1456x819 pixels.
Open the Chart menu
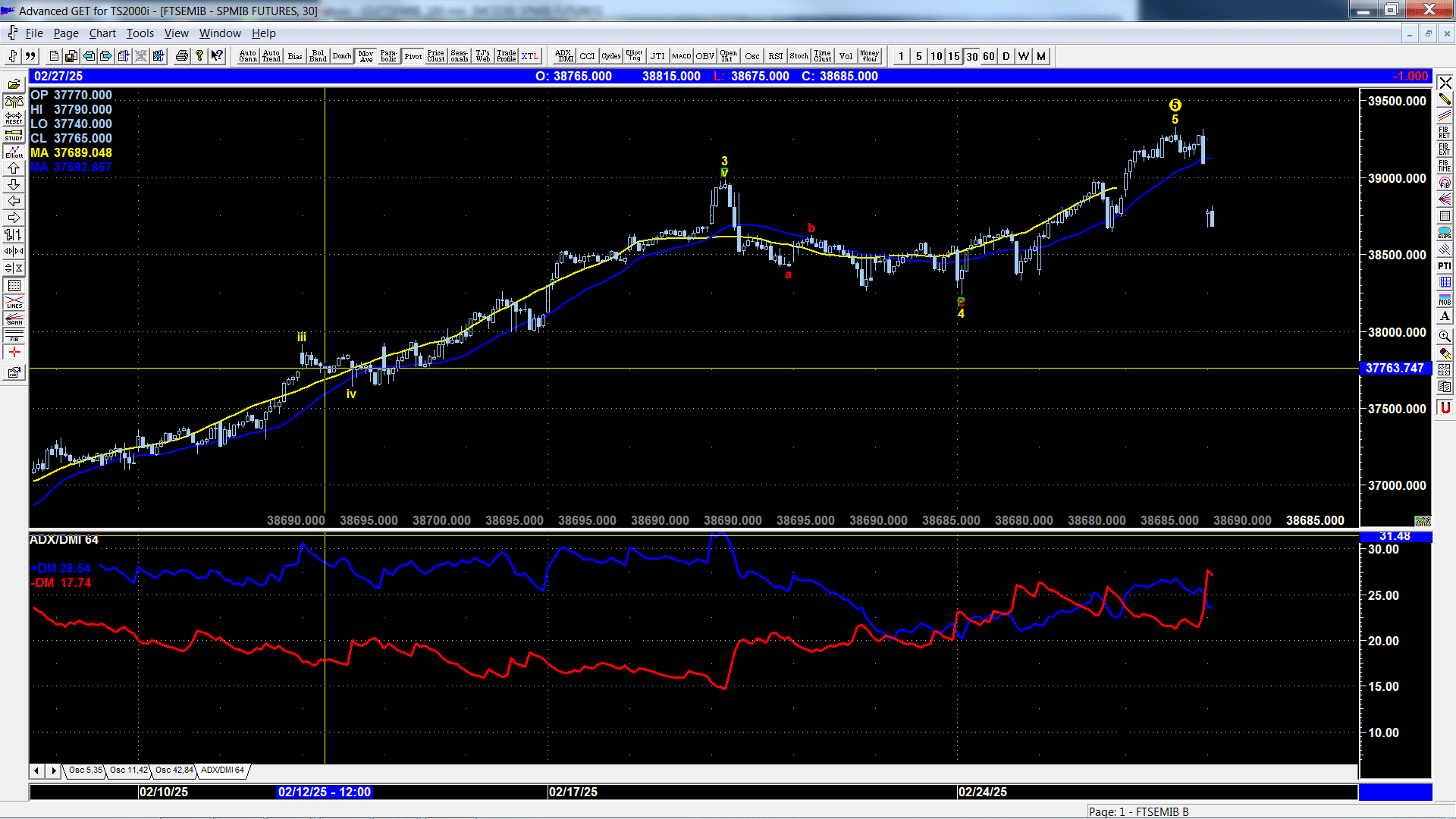click(x=102, y=33)
